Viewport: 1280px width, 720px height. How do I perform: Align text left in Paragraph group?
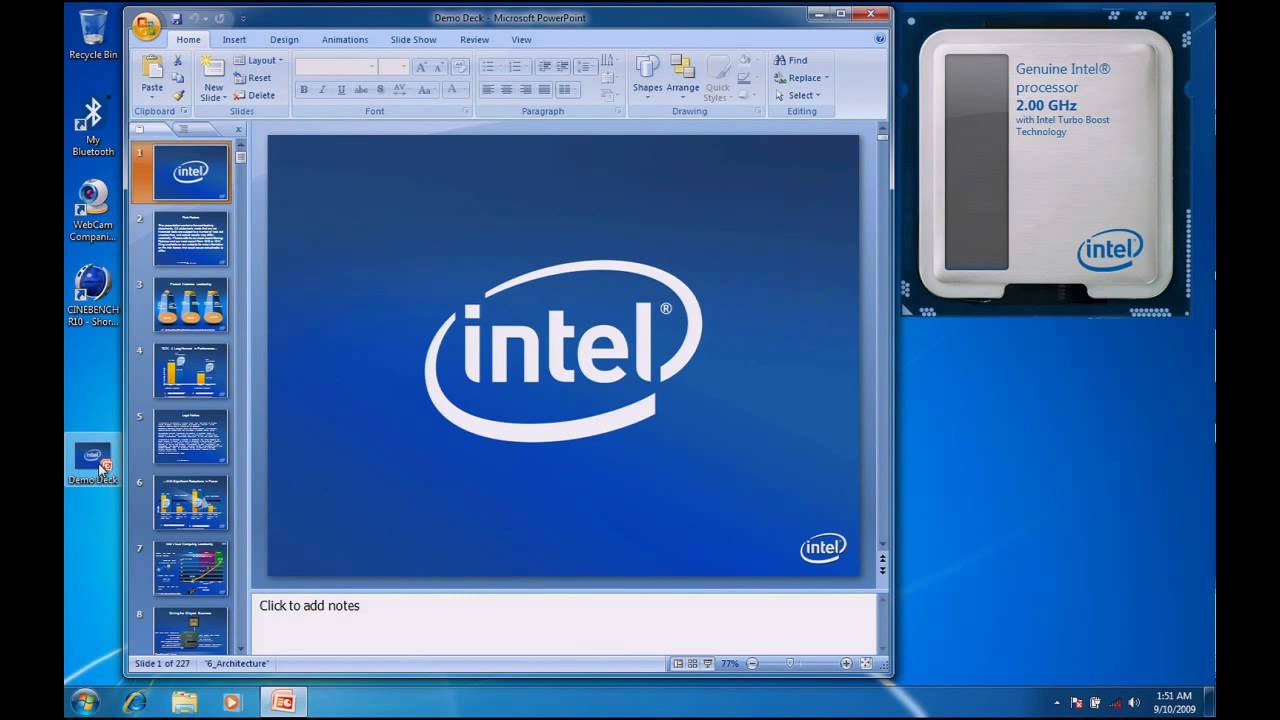pyautogui.click(x=488, y=90)
